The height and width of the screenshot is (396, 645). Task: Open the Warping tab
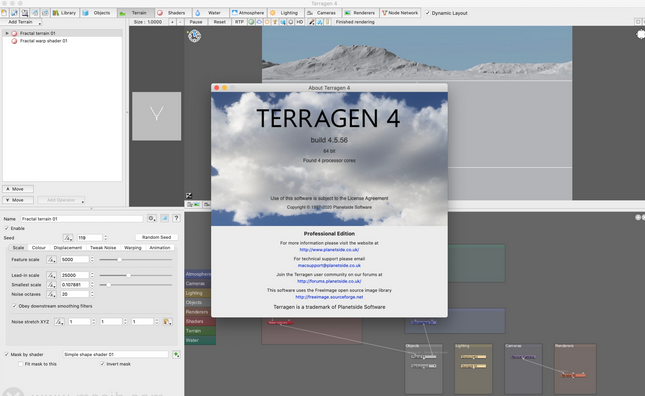132,248
